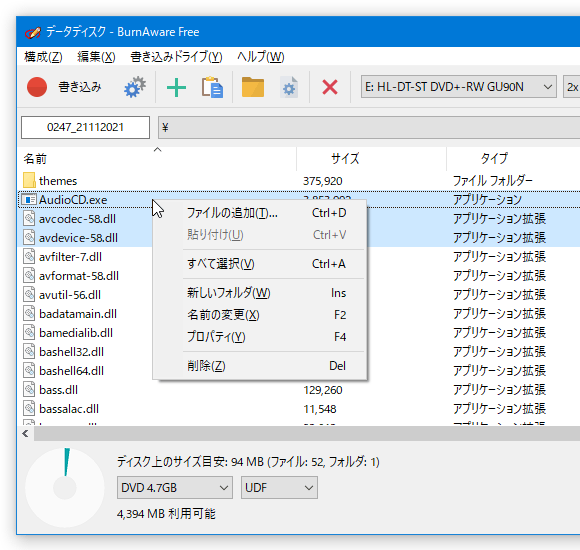Open the ヘルプ(W) menu
The height and width of the screenshot is (550, 580).
(x=260, y=57)
